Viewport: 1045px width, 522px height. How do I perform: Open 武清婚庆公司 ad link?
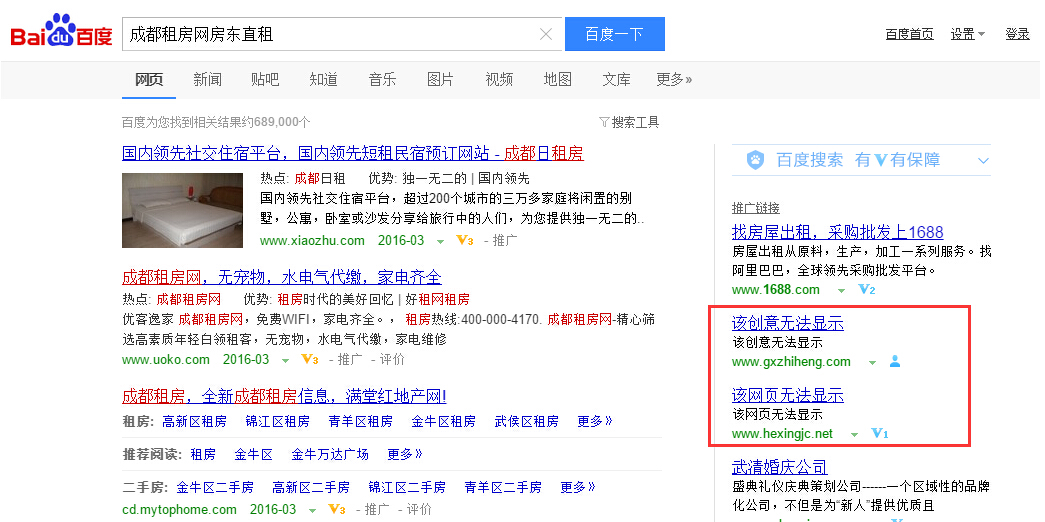pyautogui.click(x=779, y=467)
